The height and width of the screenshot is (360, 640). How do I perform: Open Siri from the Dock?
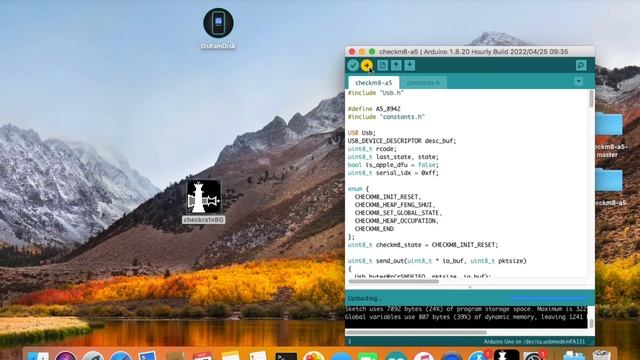tap(65, 356)
